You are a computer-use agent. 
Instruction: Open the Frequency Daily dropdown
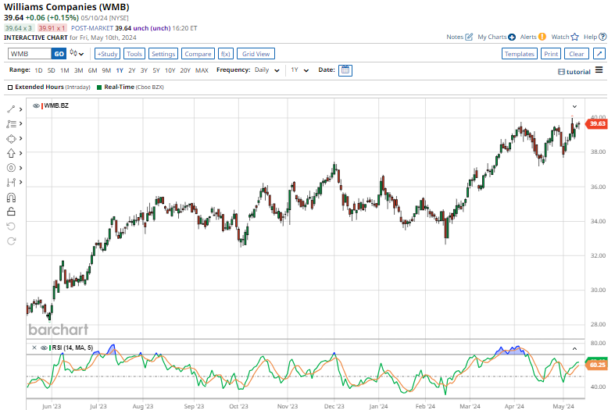tap(267, 71)
